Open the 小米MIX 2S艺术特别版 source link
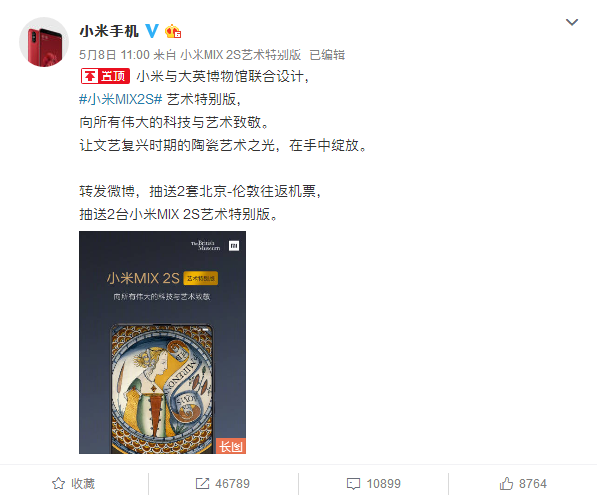Image resolution: width=597 pixels, height=500 pixels. pos(241,55)
